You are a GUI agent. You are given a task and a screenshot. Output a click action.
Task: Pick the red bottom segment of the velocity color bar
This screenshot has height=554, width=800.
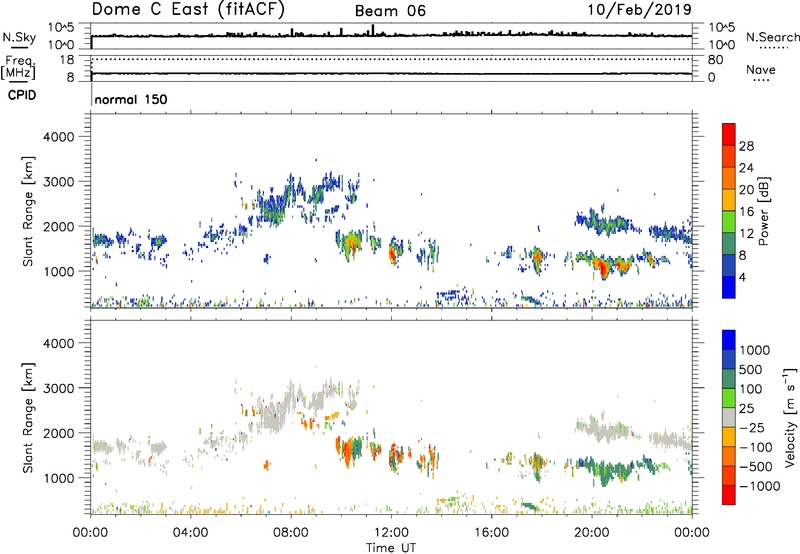[x=729, y=495]
